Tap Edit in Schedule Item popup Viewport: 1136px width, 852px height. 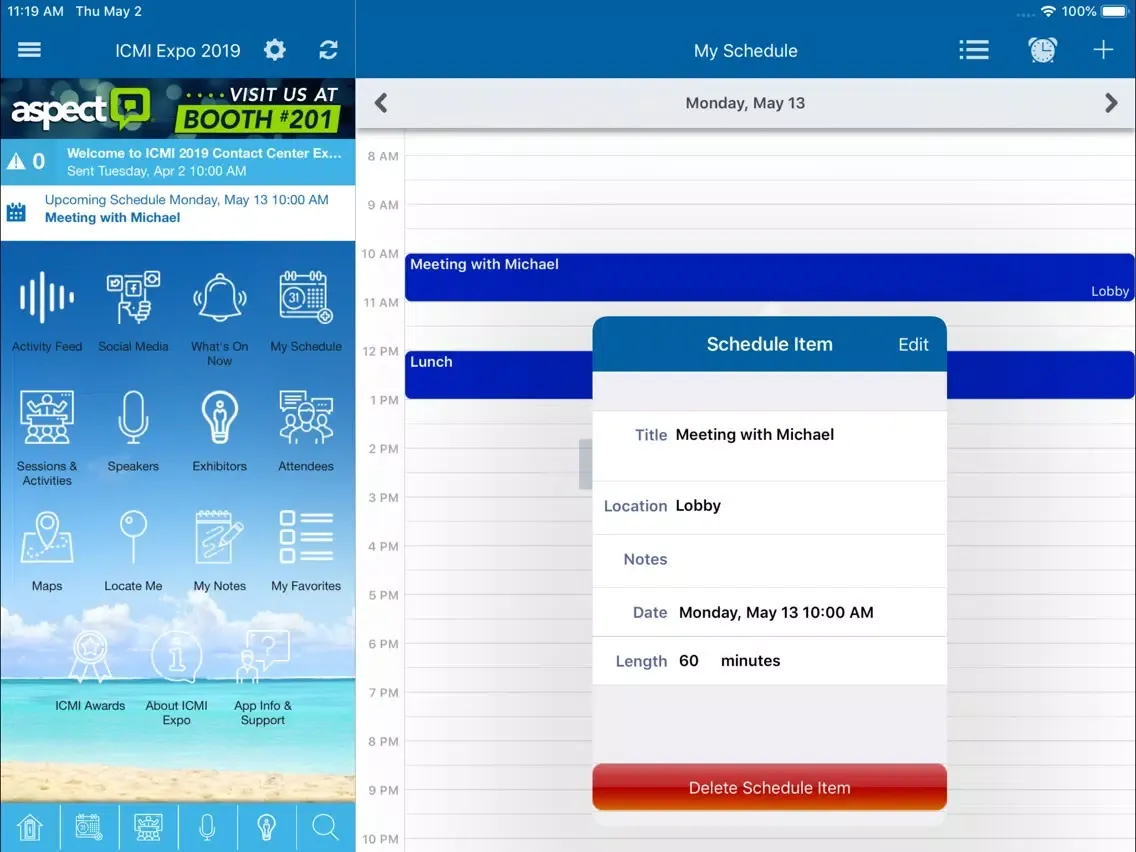click(x=913, y=344)
